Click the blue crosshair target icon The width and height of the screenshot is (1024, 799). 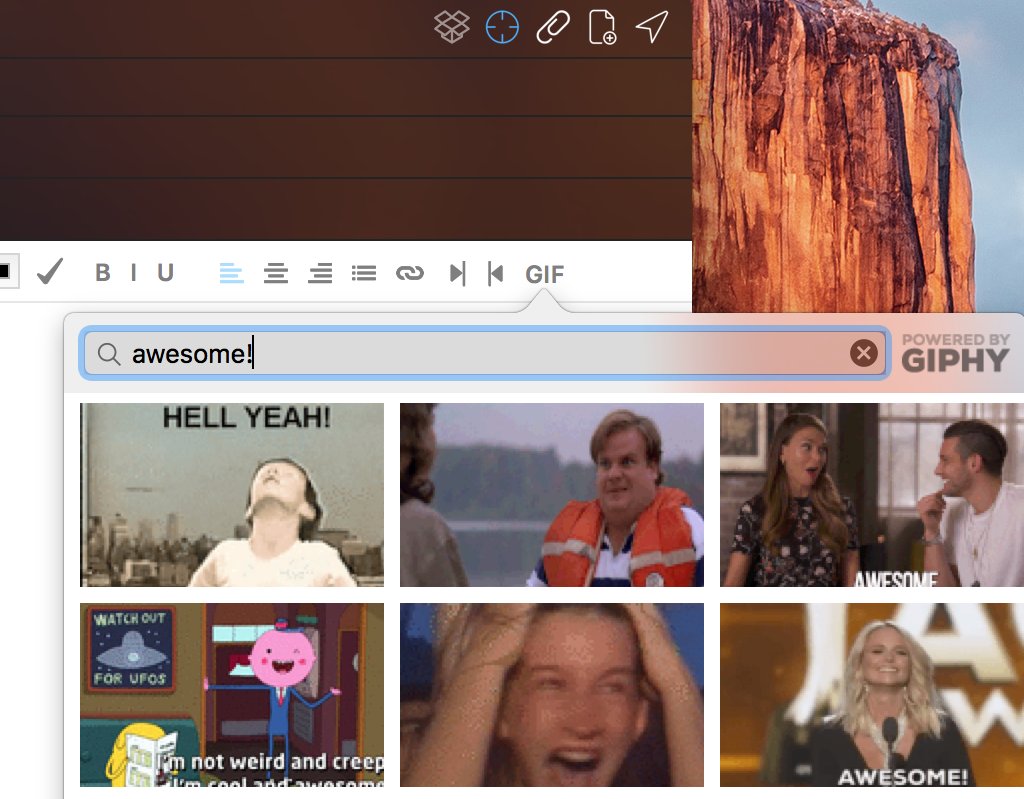tap(502, 27)
